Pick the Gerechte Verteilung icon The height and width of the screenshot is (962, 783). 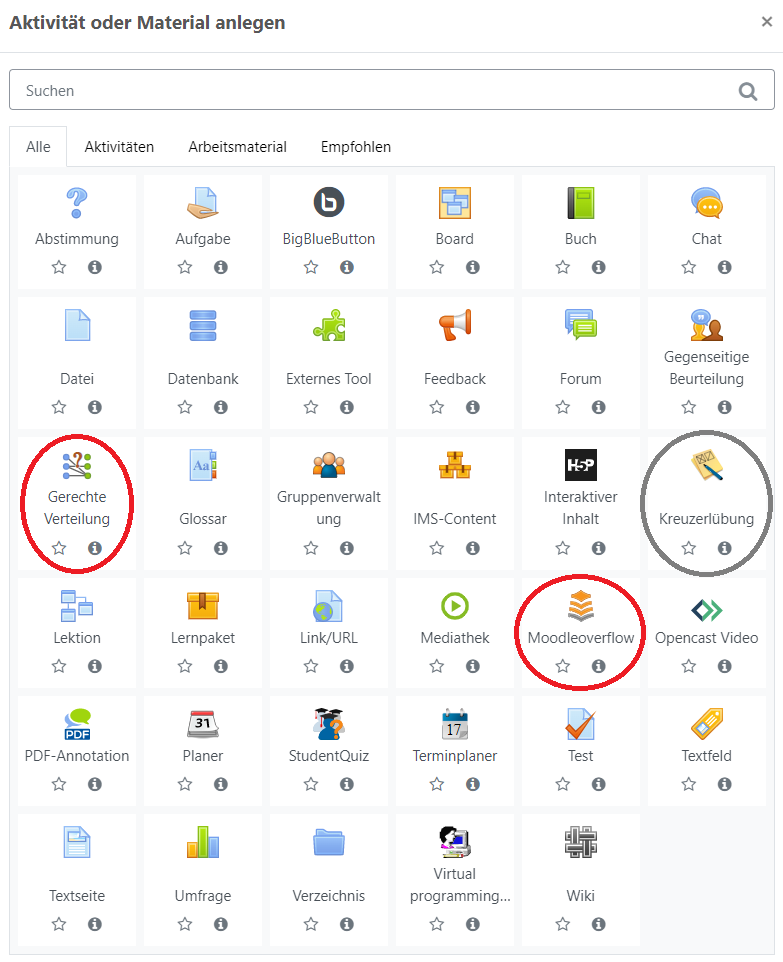[77, 465]
